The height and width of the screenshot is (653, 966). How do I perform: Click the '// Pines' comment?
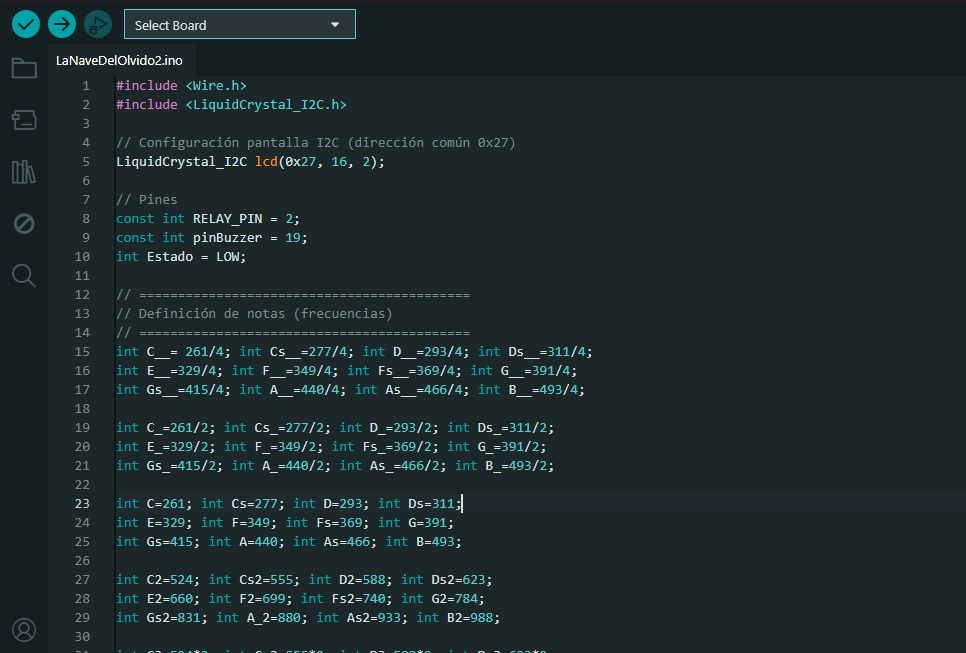(x=147, y=200)
